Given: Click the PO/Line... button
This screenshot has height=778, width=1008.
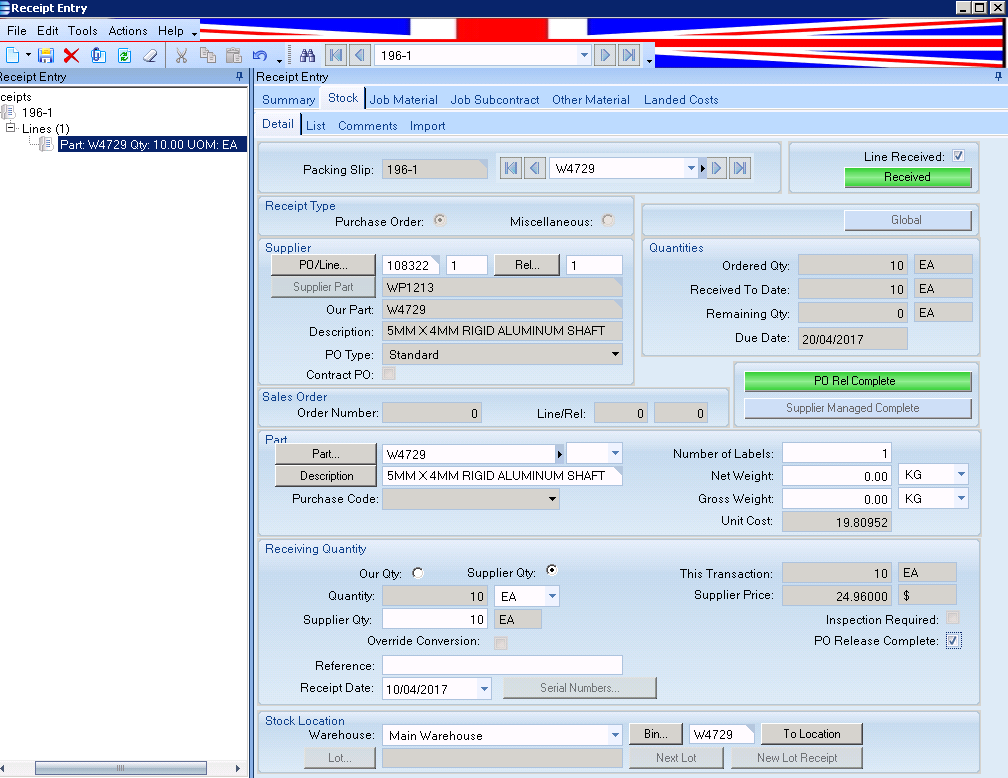Looking at the screenshot, I should 323,265.
